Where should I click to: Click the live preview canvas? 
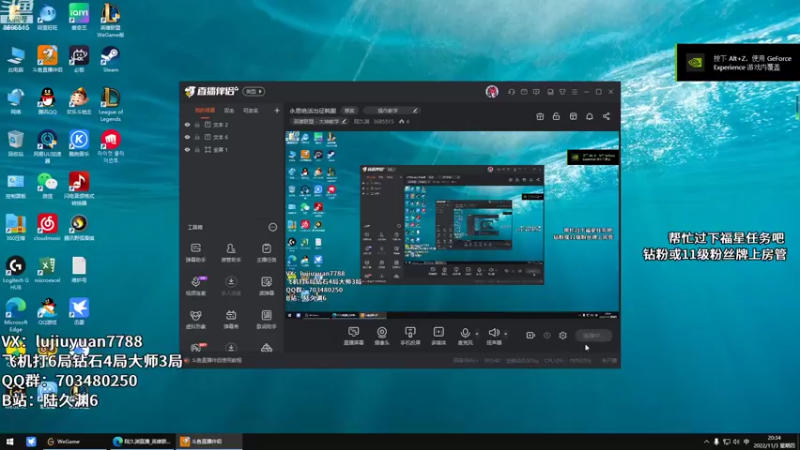pos(452,225)
